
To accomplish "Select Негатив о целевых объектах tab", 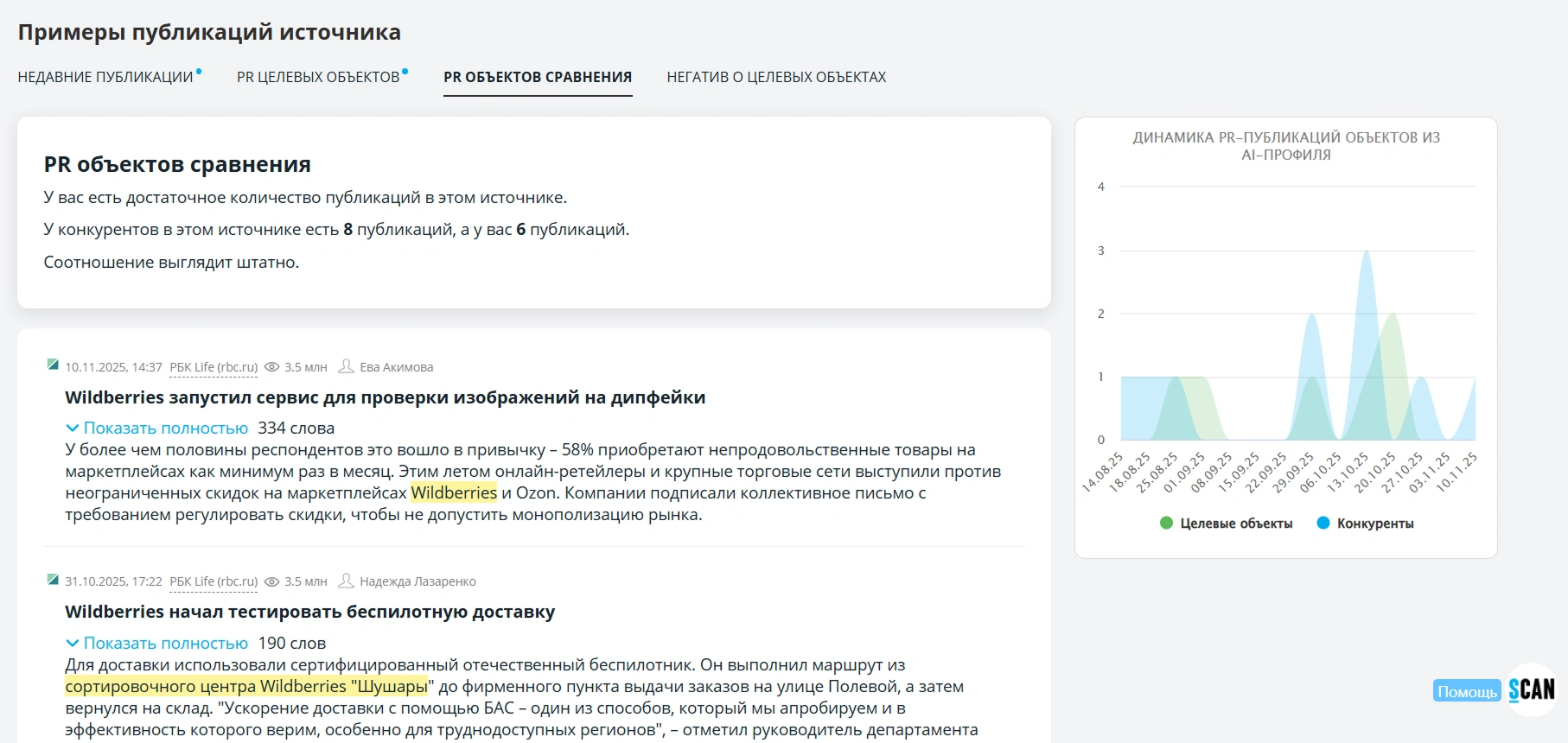I will [x=776, y=78].
